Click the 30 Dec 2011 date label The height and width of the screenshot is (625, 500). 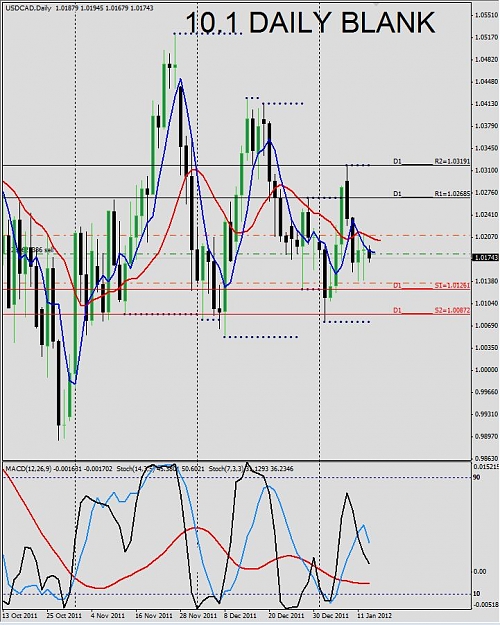(330, 615)
